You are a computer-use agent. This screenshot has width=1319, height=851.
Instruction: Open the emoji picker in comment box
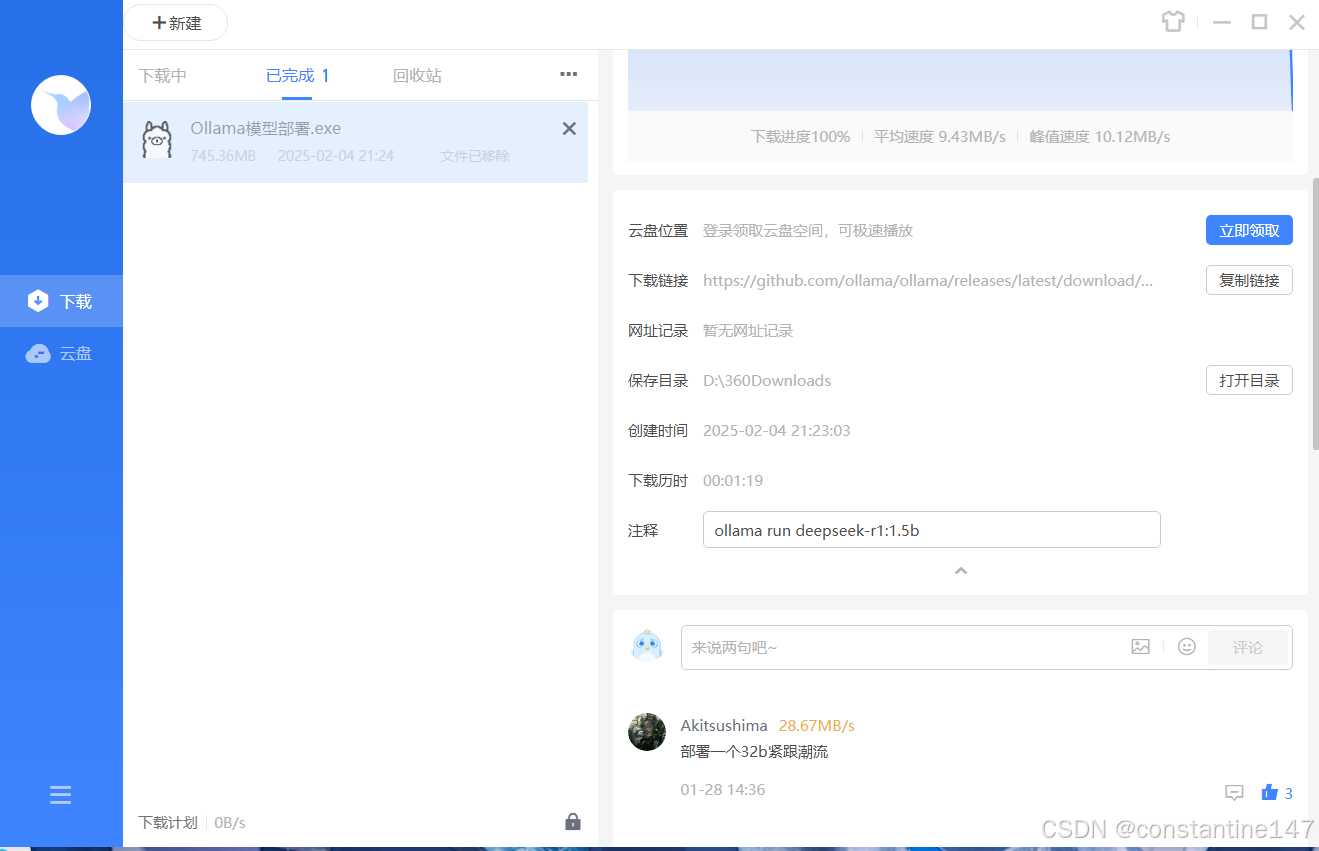[1187, 647]
